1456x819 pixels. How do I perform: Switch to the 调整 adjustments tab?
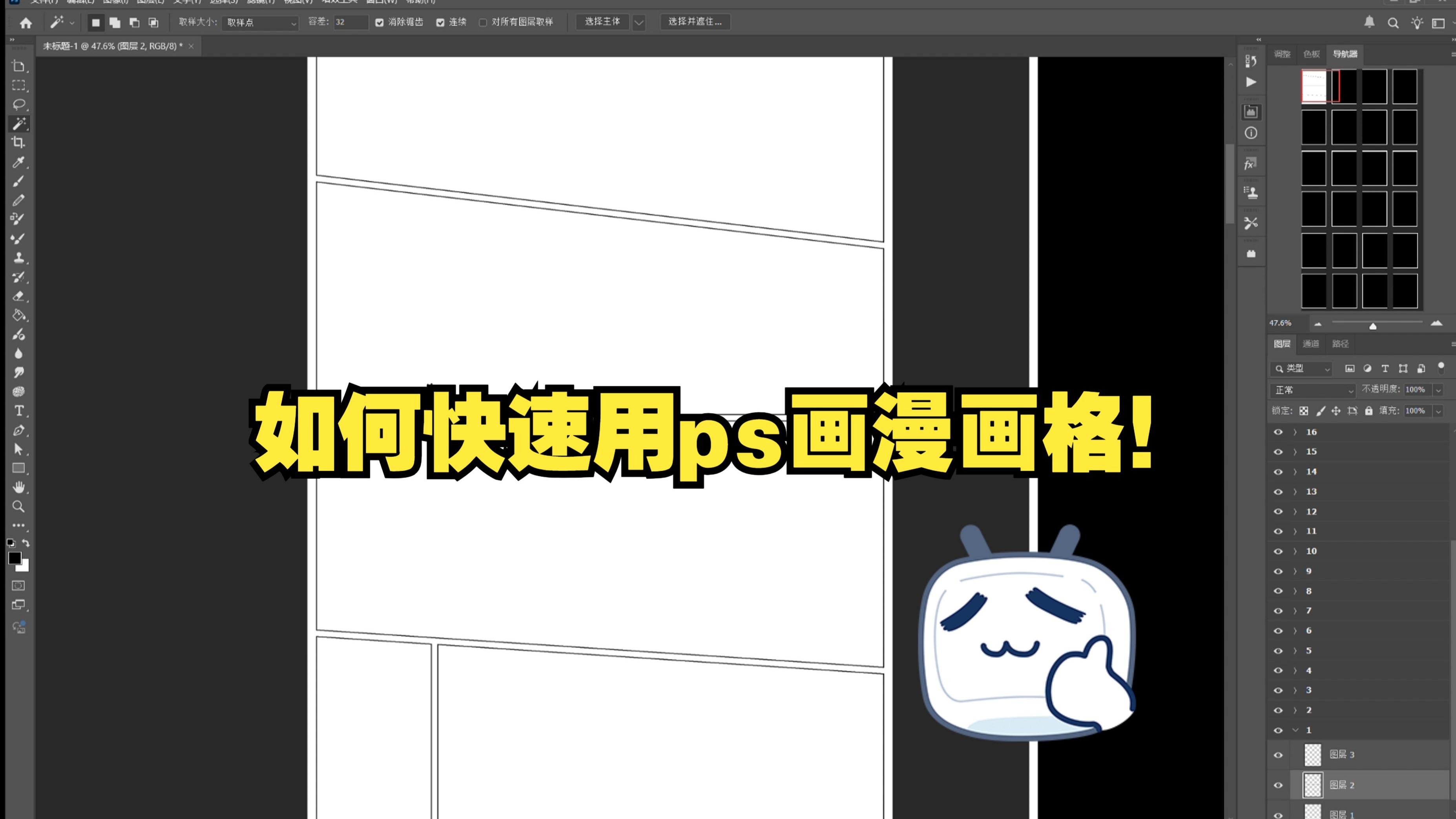pyautogui.click(x=1282, y=54)
